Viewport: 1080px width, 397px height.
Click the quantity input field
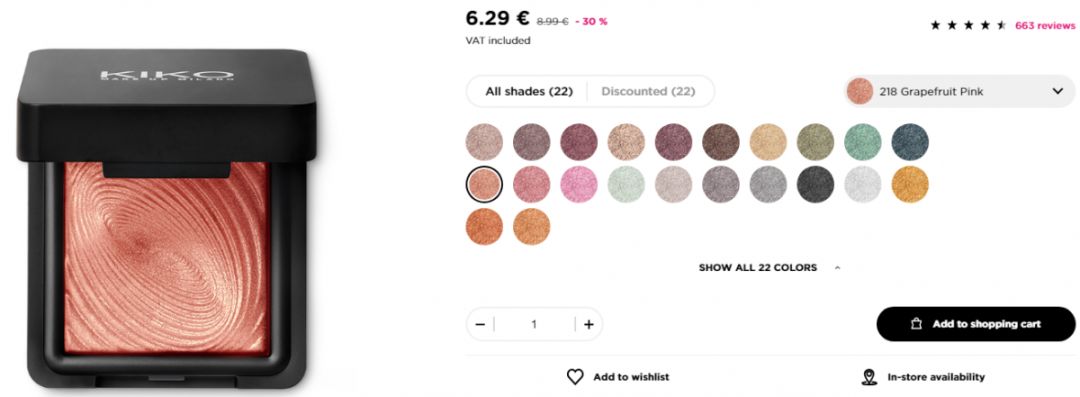tap(534, 325)
